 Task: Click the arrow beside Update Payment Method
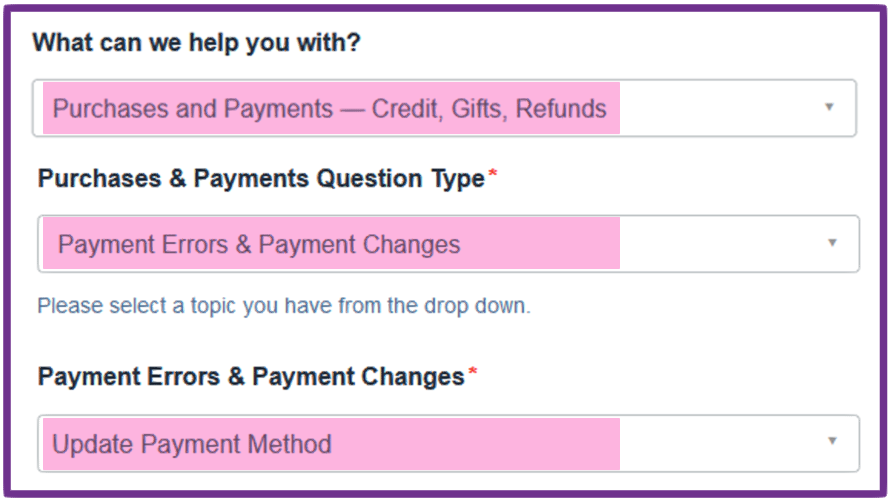pos(830,442)
